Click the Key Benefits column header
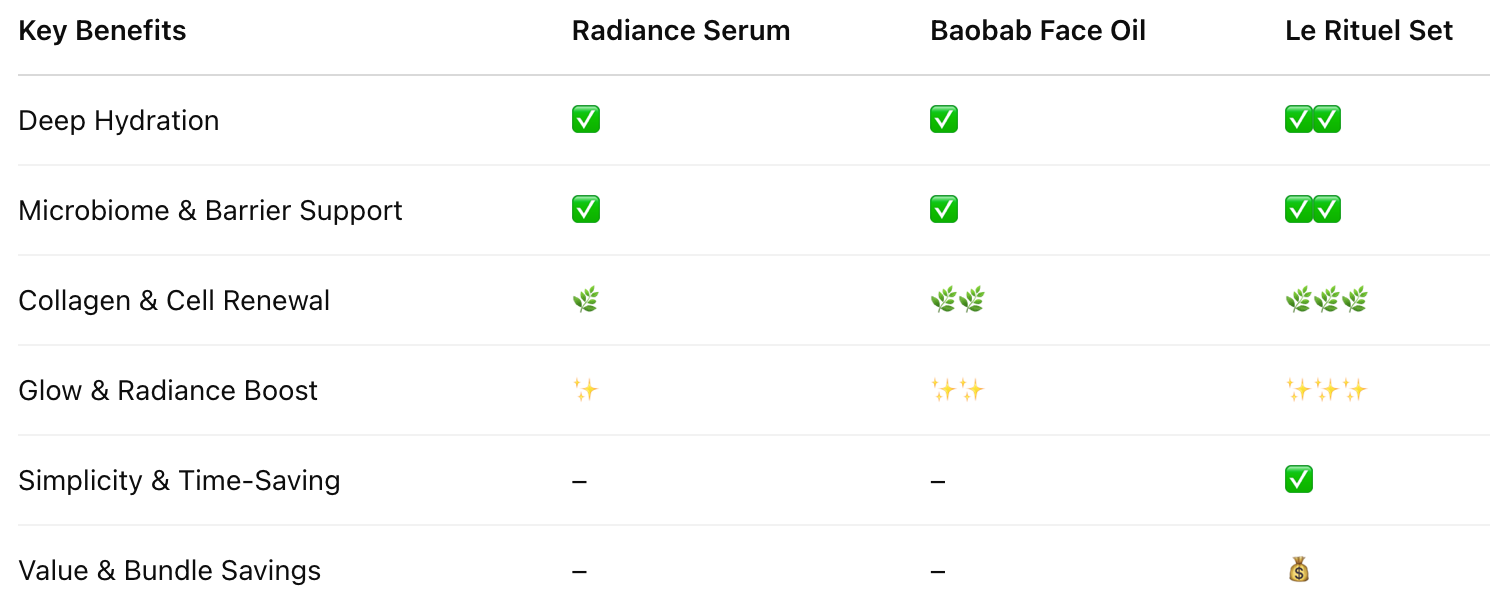The width and height of the screenshot is (1504, 606). coord(102,31)
